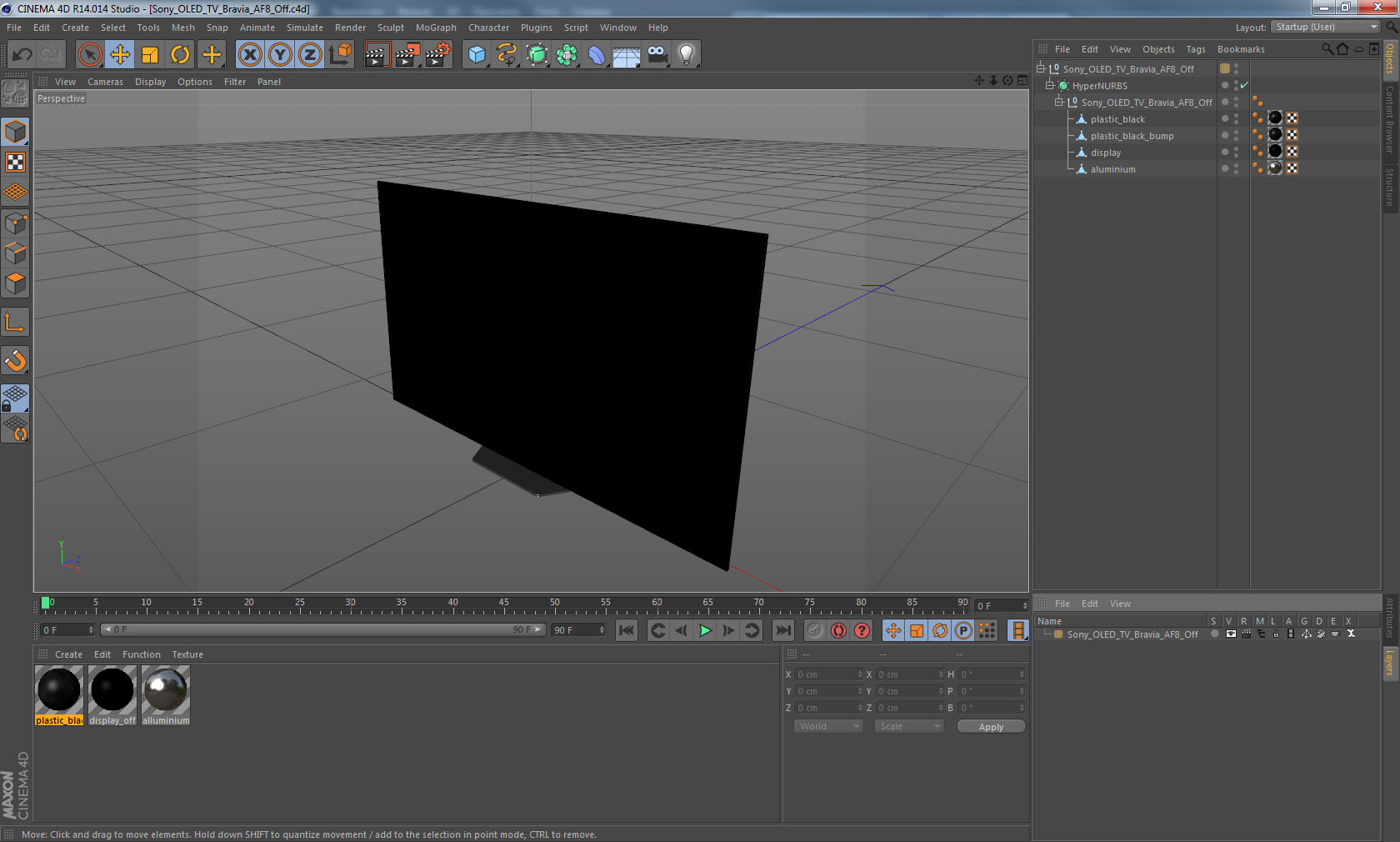Click the Undo arrow icon
This screenshot has height=842, width=1400.
pyautogui.click(x=22, y=55)
